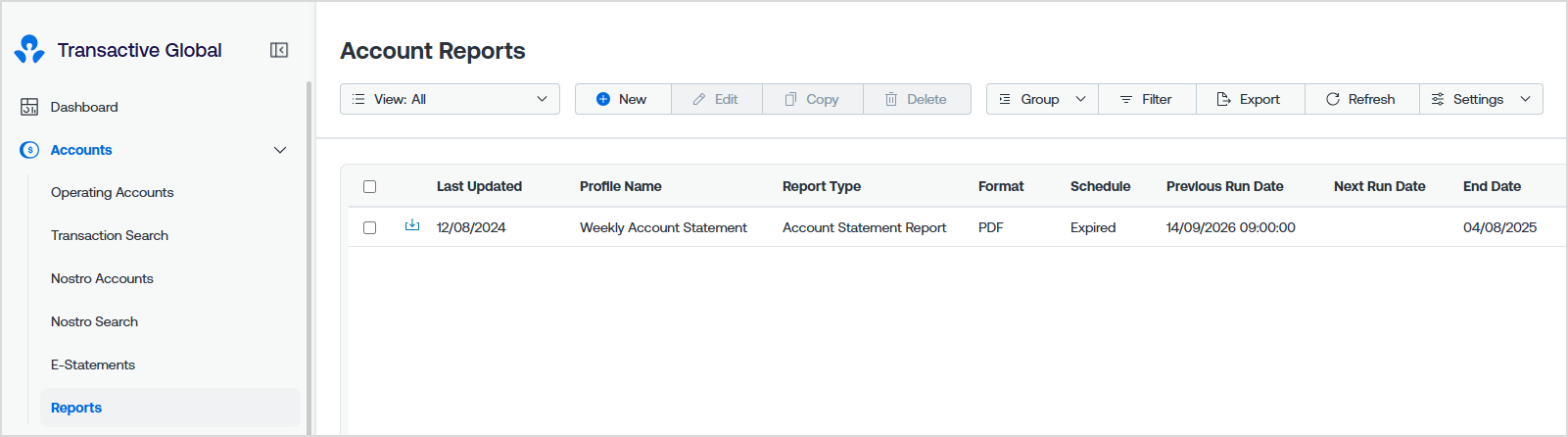Screen dimensions: 1568x437
Task: Select Reports in sidebar
Action: point(170,408)
